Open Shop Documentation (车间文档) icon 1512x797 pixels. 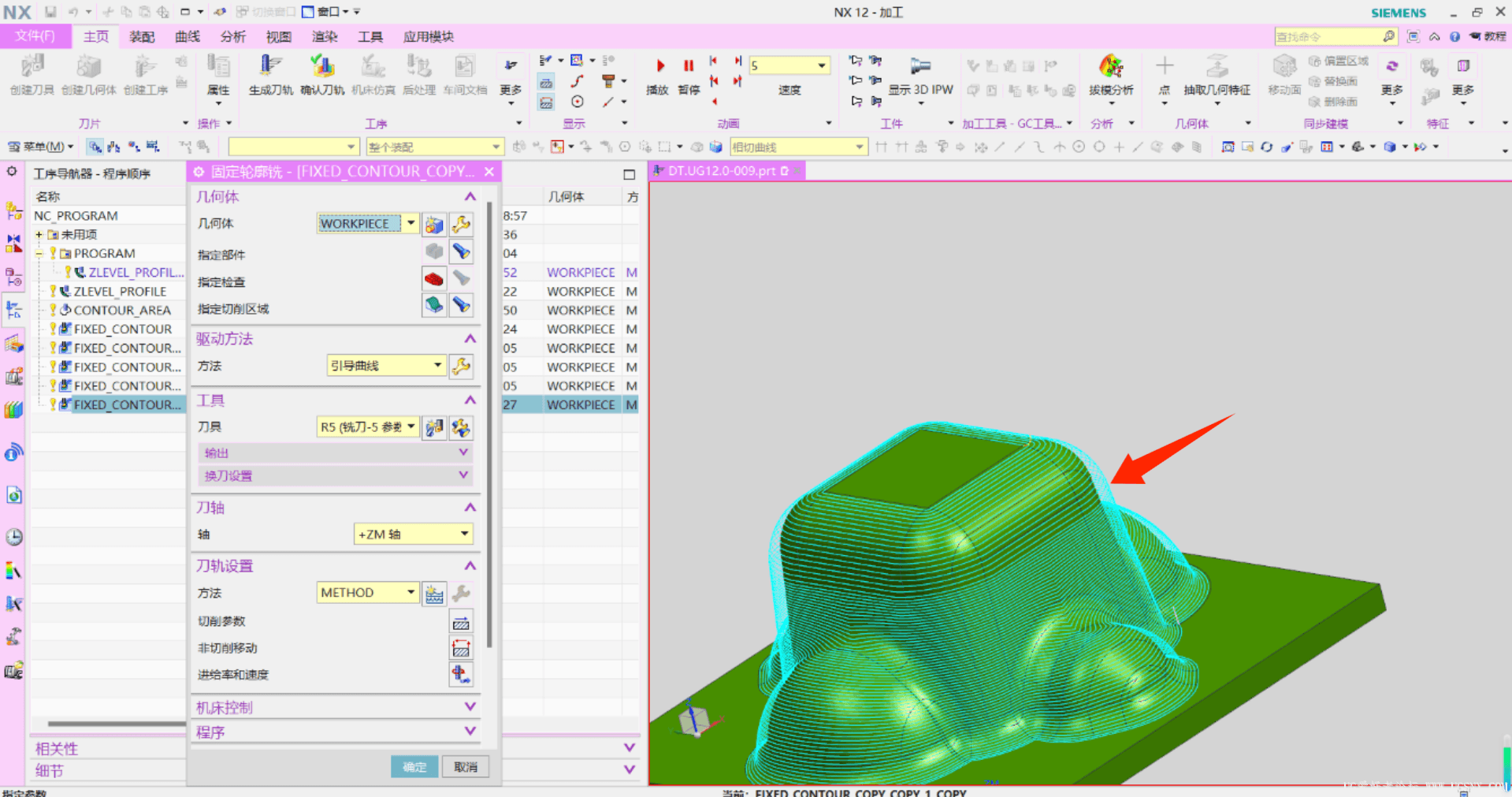click(465, 66)
